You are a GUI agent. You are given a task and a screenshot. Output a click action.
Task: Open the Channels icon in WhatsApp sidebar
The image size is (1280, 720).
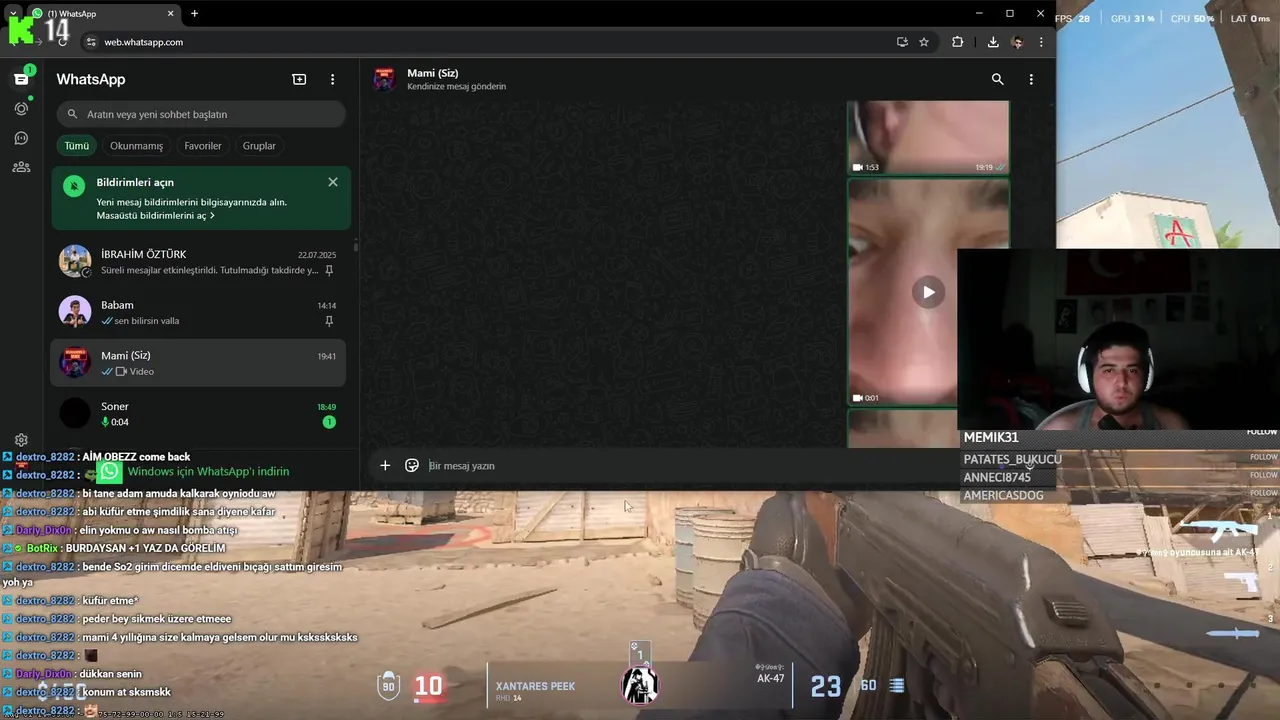tap(21, 138)
